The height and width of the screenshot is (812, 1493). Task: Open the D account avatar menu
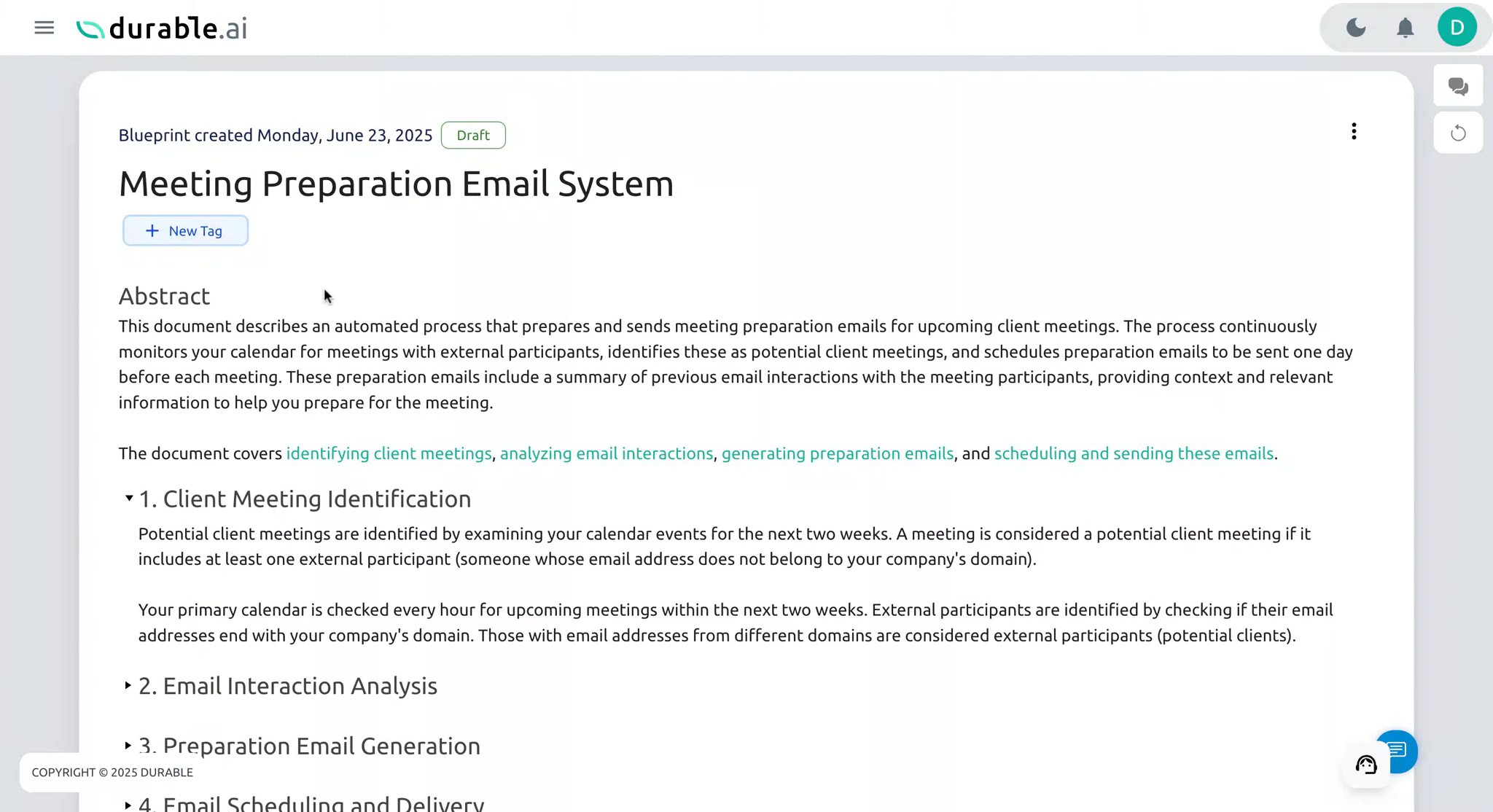click(1457, 27)
